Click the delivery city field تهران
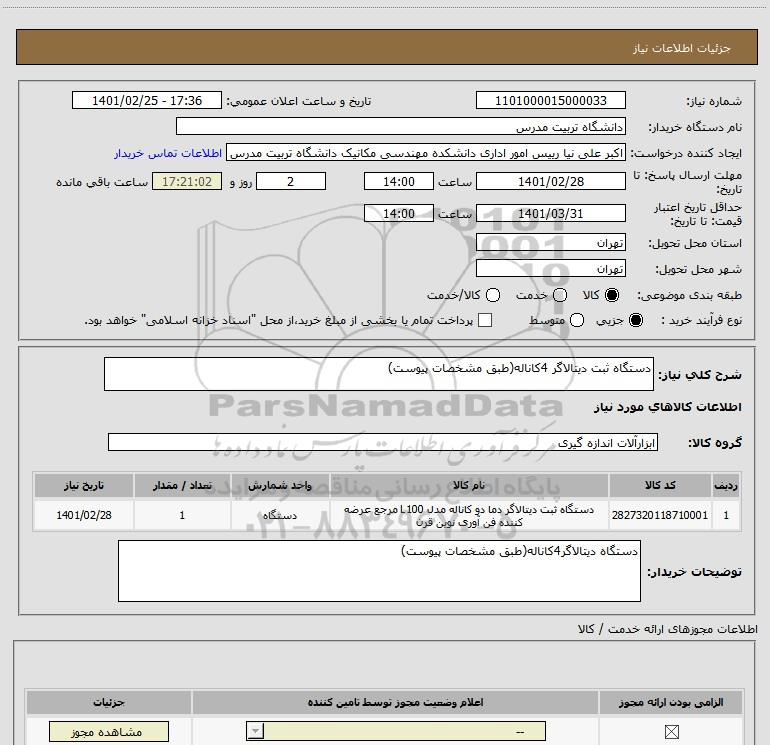The width and height of the screenshot is (770, 745). pos(550,269)
